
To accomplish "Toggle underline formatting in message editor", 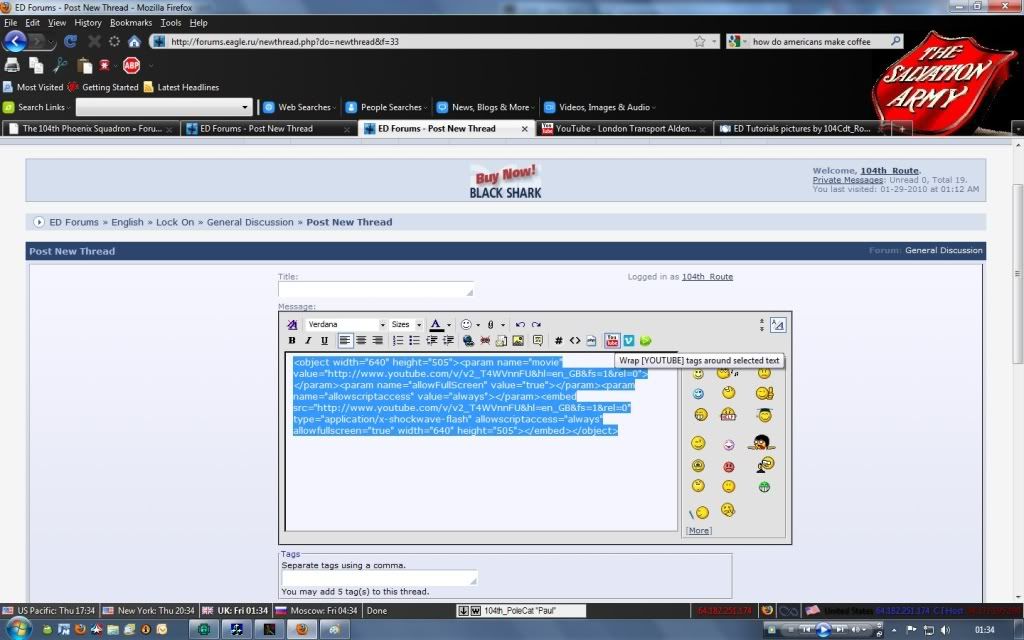I will click(324, 341).
